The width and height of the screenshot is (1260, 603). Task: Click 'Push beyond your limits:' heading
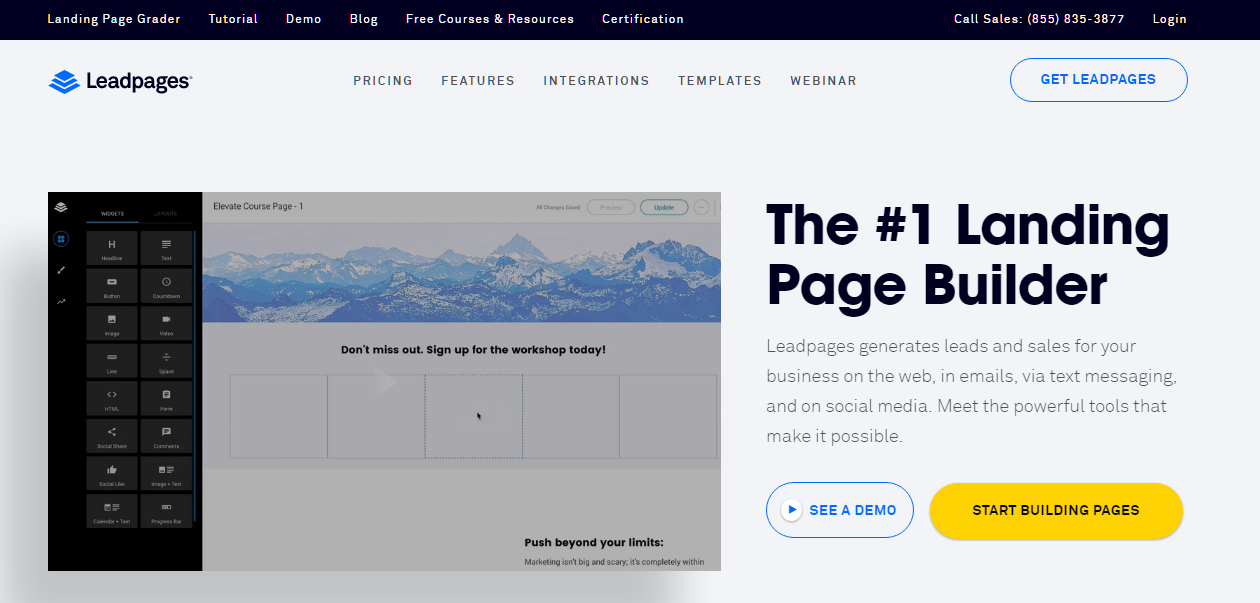tap(594, 543)
